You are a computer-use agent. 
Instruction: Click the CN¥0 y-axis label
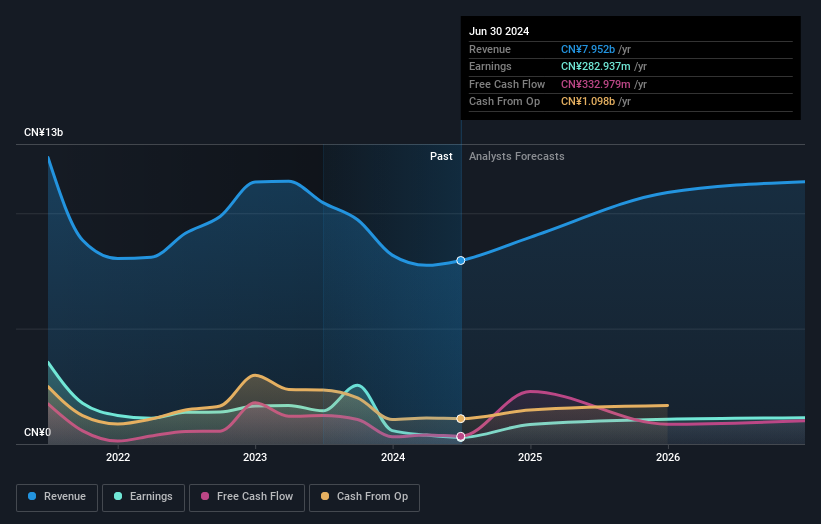pyautogui.click(x=38, y=432)
